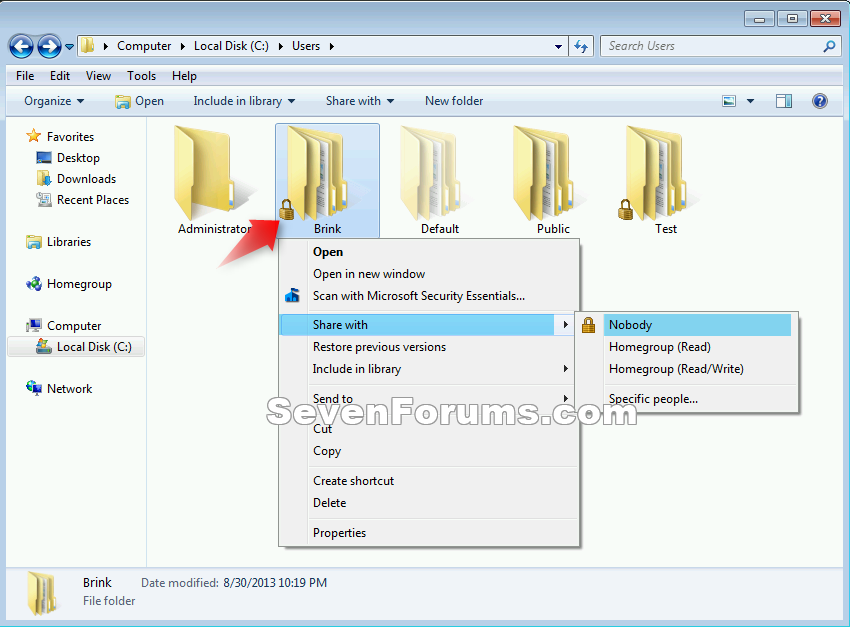Click the New folder button
The height and width of the screenshot is (627, 850).
click(453, 100)
